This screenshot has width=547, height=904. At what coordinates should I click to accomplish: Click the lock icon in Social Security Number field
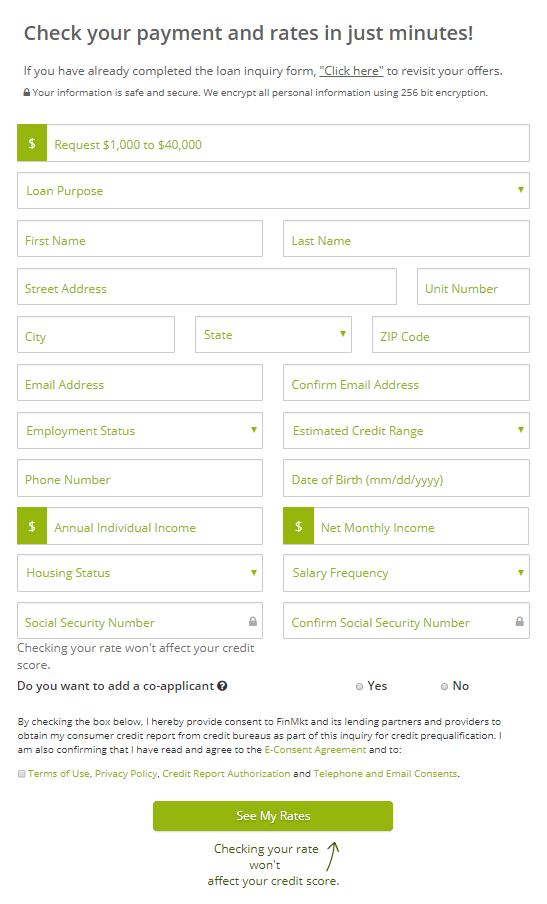pos(252,622)
